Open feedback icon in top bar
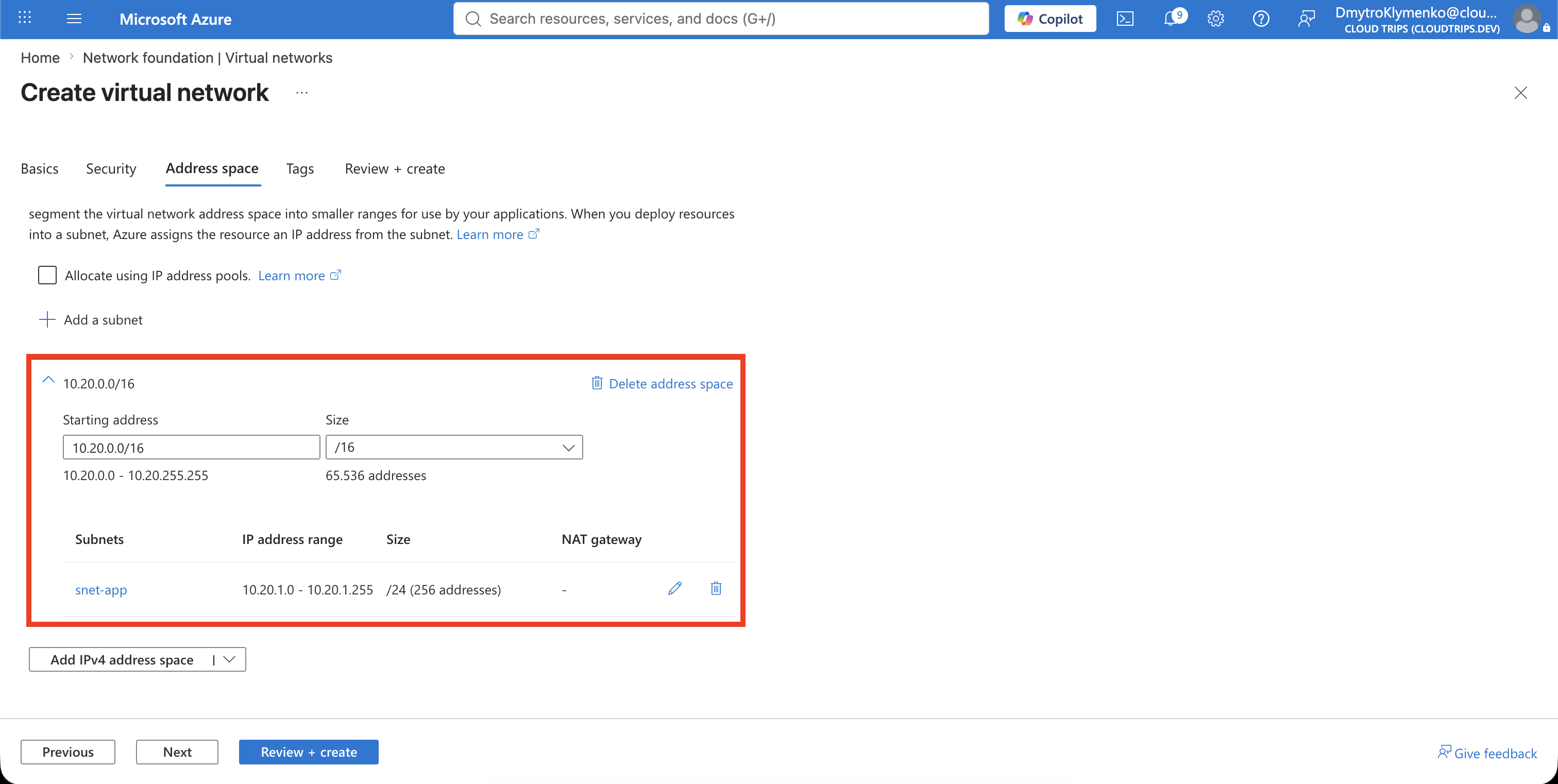This screenshot has height=784, width=1558. tap(1307, 19)
